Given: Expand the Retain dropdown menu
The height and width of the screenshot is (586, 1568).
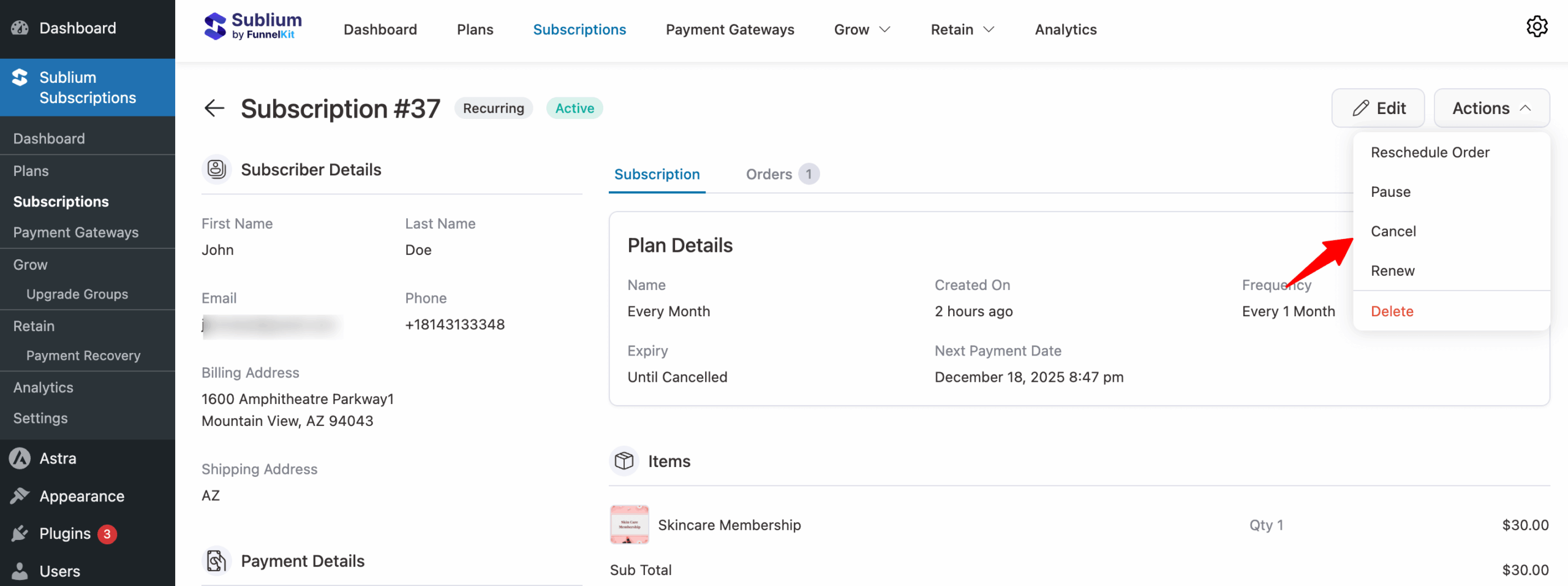Looking at the screenshot, I should (961, 29).
